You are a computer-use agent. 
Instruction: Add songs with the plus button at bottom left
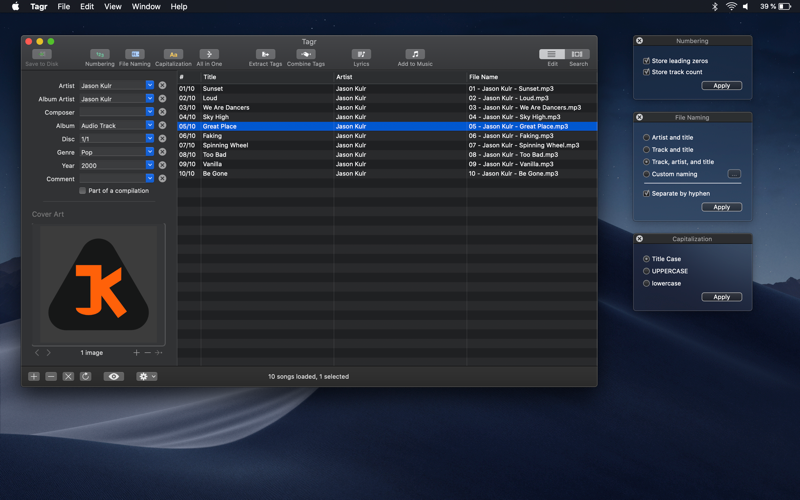pyautogui.click(x=34, y=376)
